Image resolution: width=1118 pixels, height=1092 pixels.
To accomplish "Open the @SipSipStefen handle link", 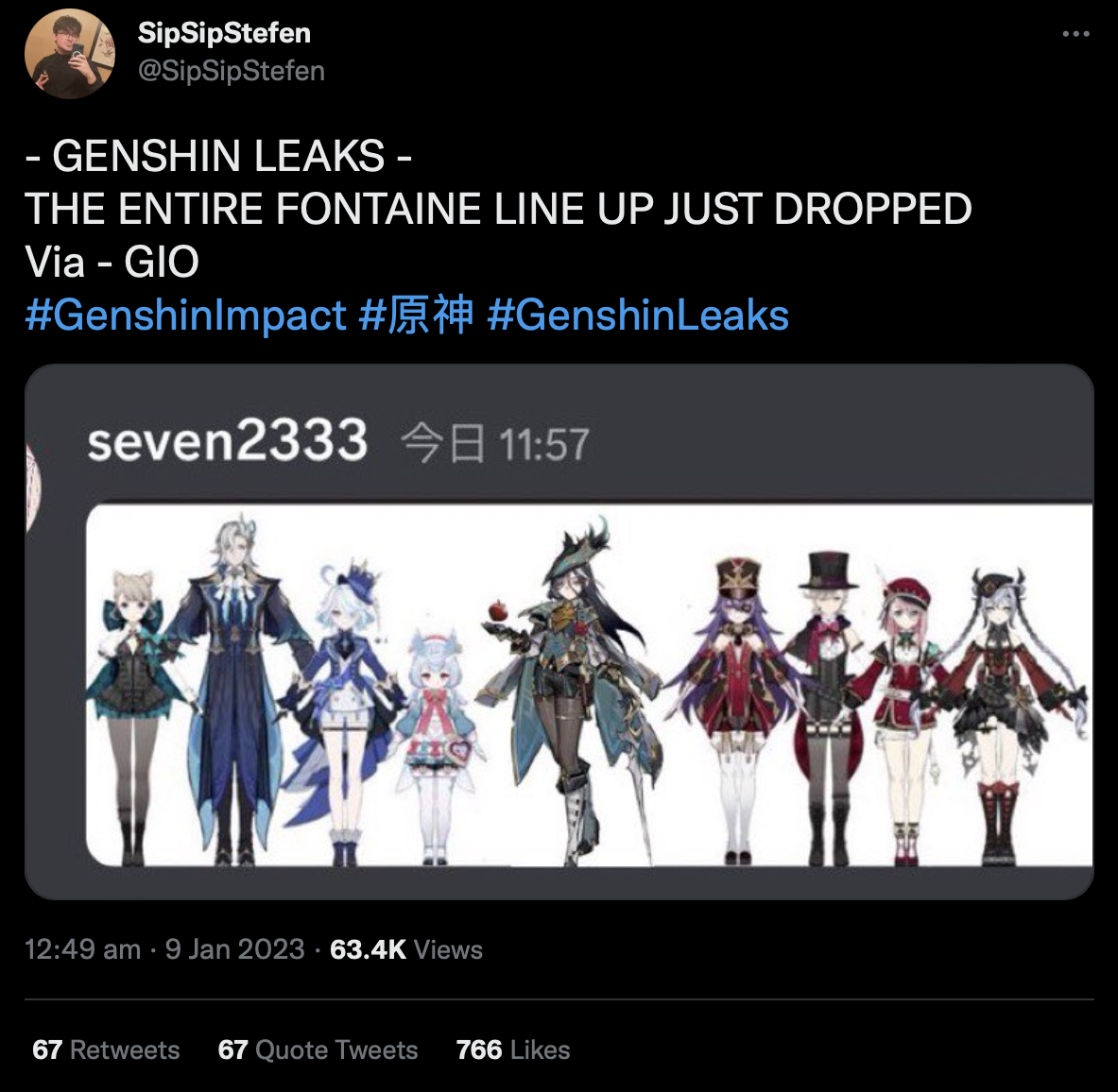I will tap(231, 71).
